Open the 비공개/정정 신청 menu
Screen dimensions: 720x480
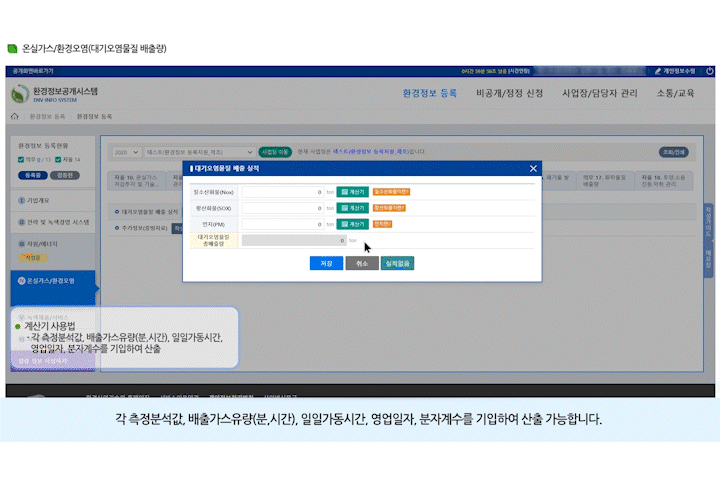509,92
